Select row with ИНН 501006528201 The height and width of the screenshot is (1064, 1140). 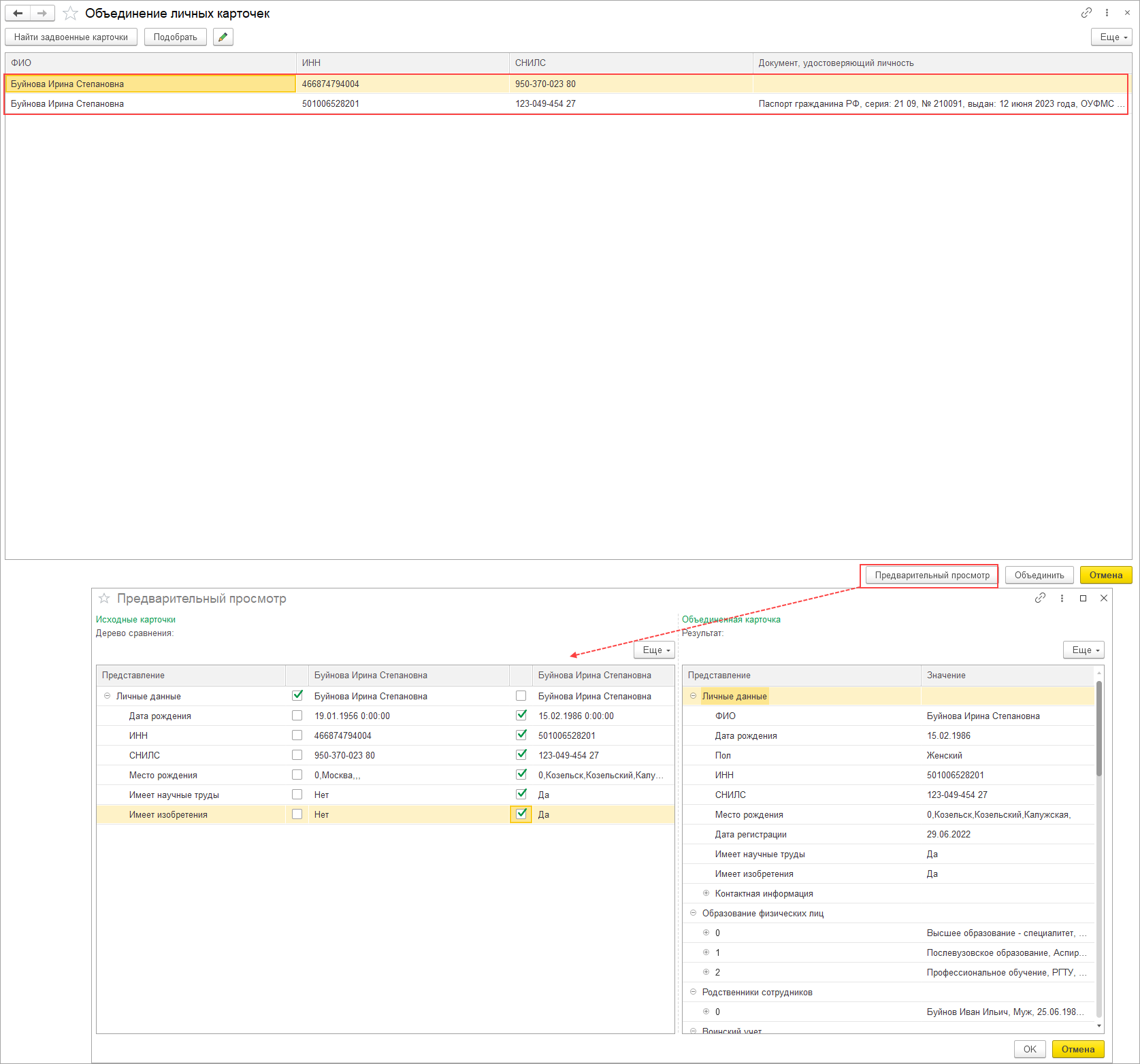coord(568,103)
